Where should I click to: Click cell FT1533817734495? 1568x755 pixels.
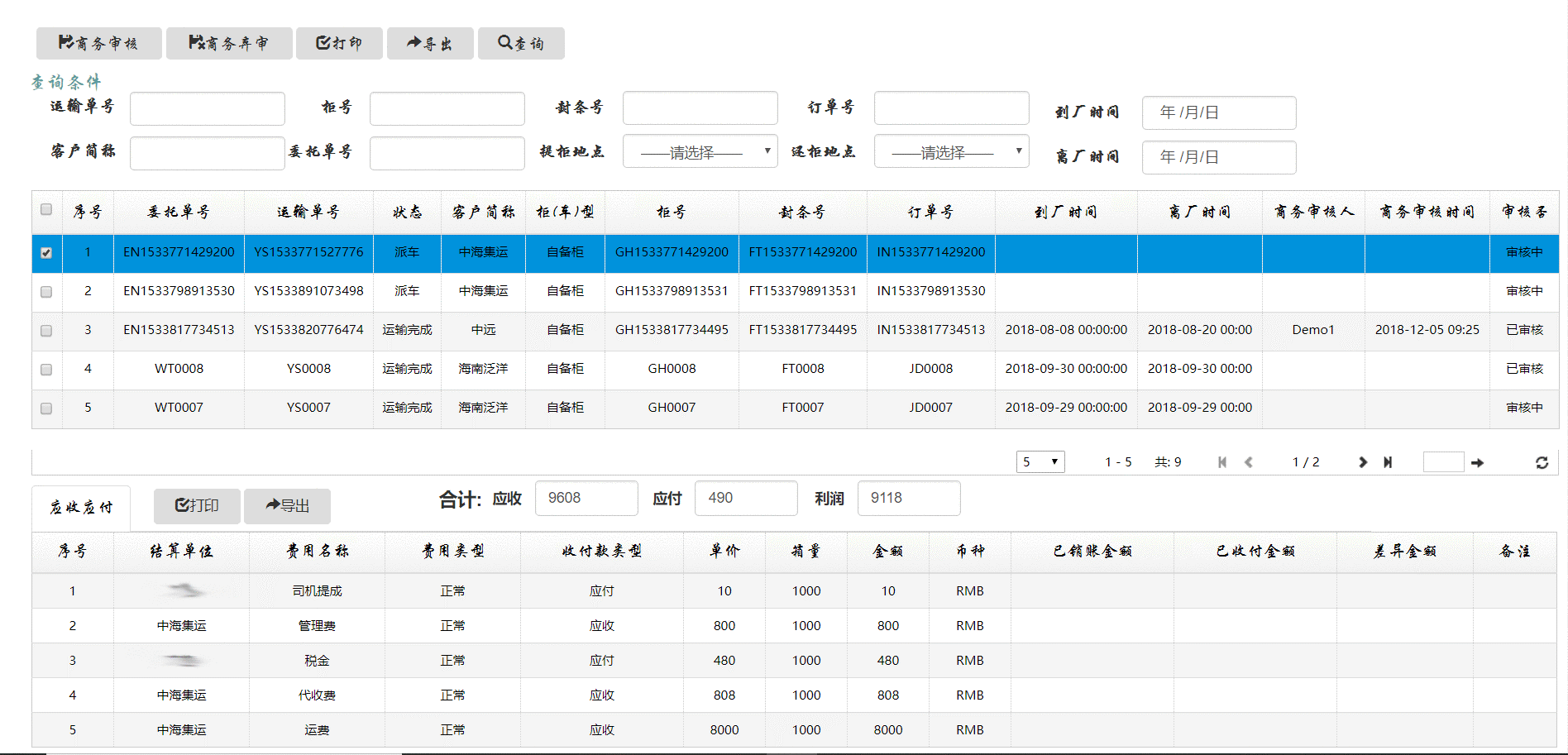[x=803, y=330]
